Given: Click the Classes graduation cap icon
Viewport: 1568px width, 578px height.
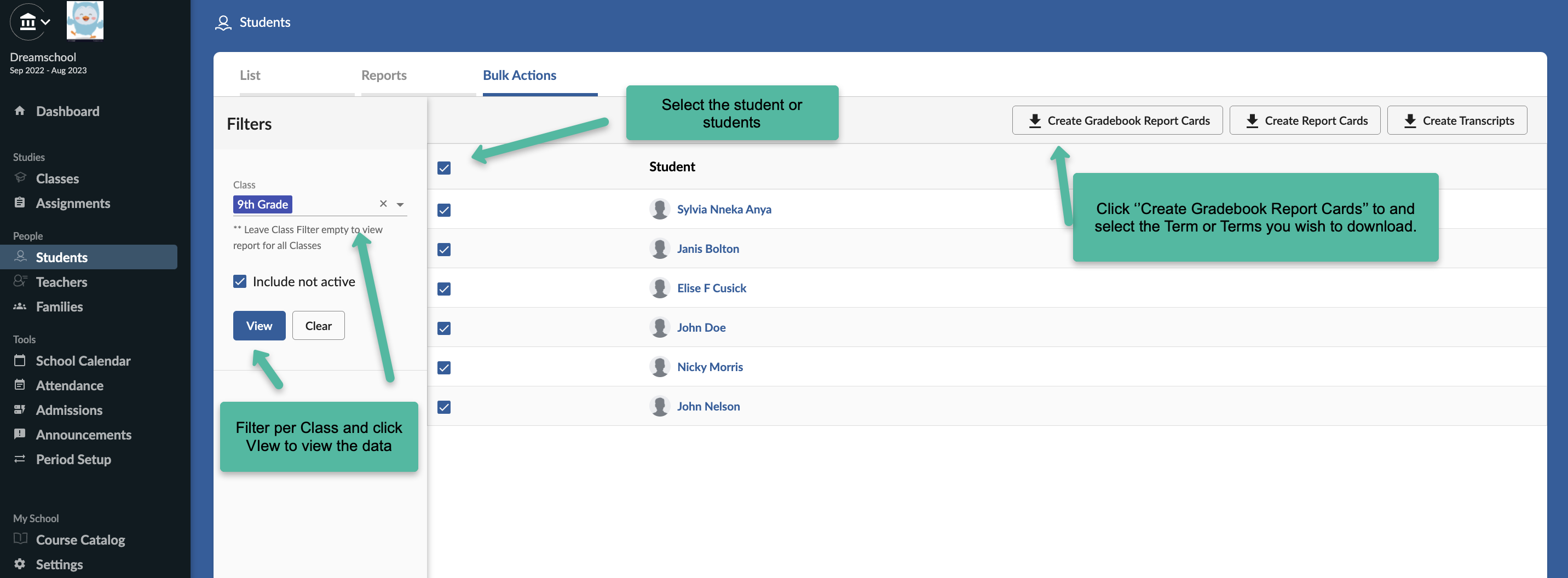Looking at the screenshot, I should [x=20, y=178].
